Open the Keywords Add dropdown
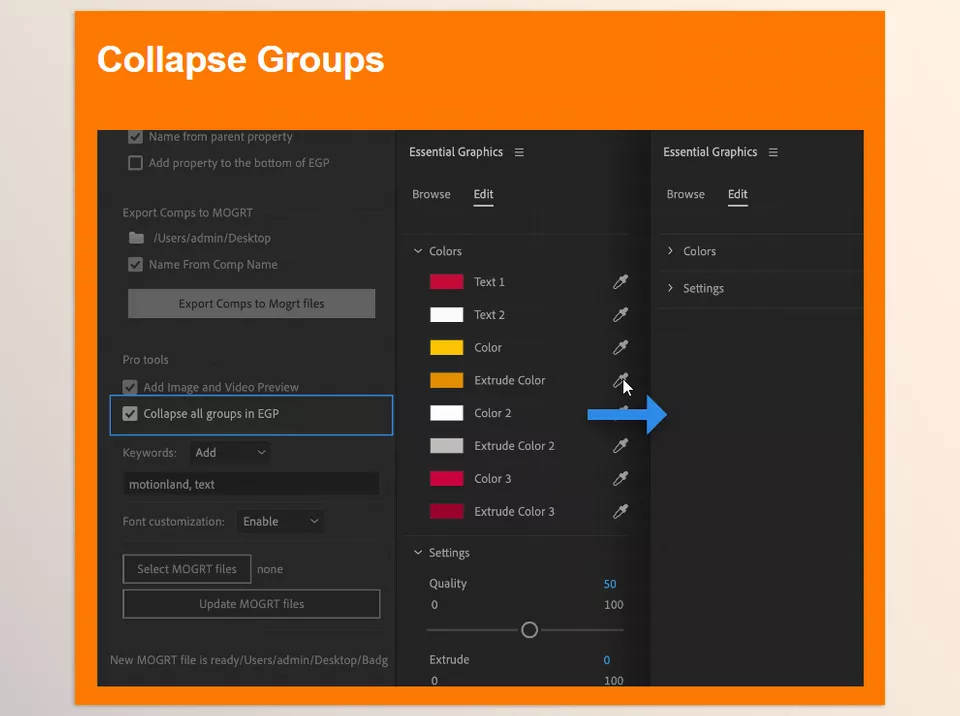Image resolution: width=960 pixels, height=716 pixels. coord(230,453)
